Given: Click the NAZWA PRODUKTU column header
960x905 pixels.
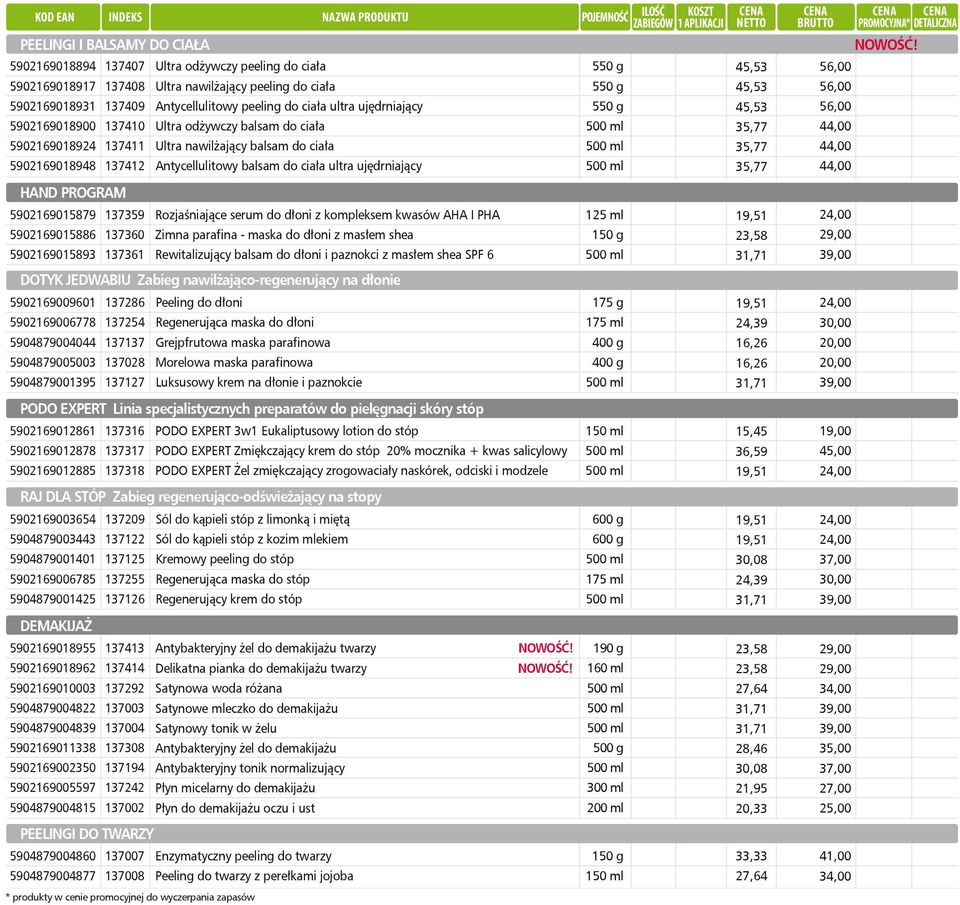Looking at the screenshot, I should click(x=365, y=17).
